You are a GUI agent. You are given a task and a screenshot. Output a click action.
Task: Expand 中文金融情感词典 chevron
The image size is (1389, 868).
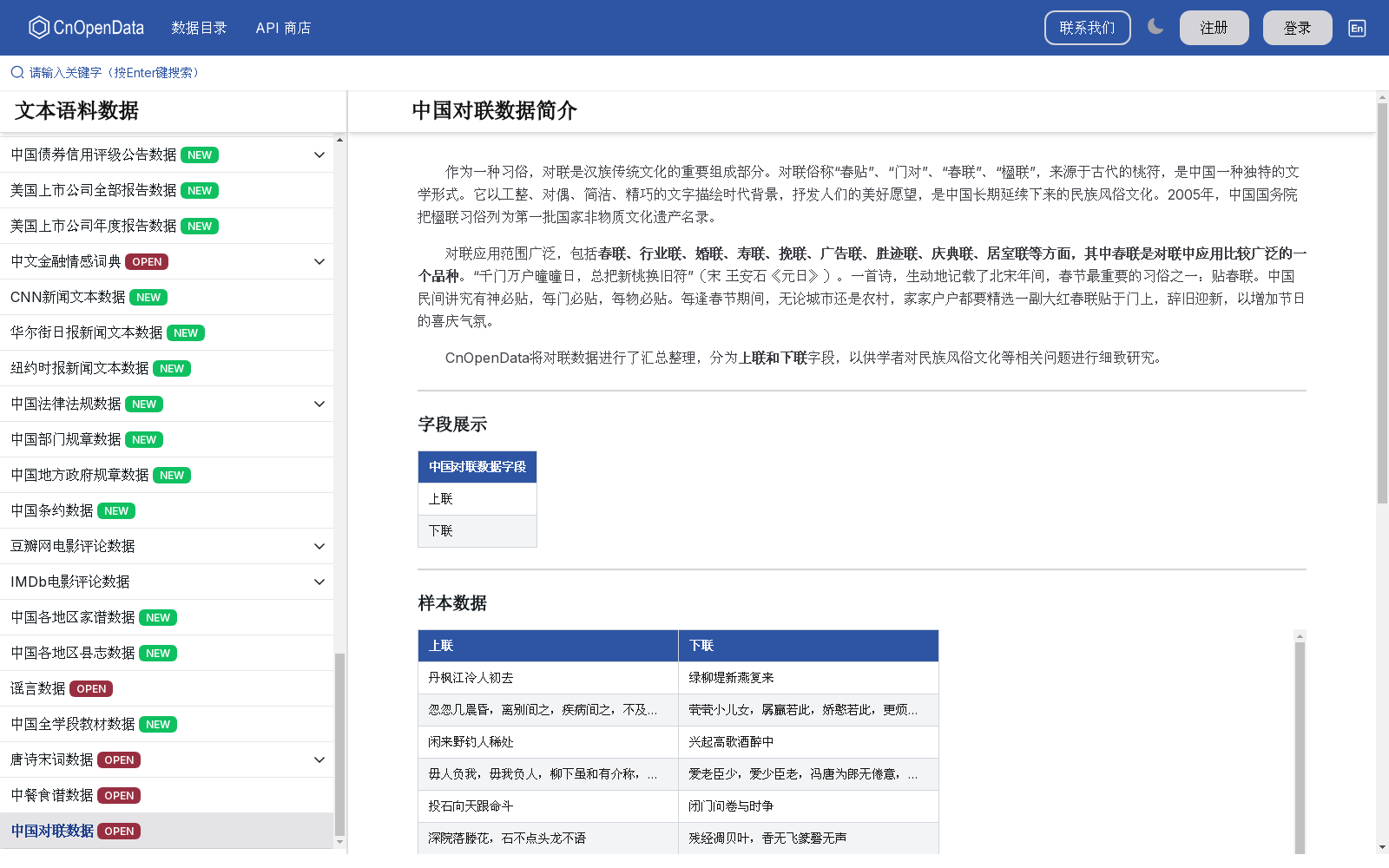tap(319, 261)
